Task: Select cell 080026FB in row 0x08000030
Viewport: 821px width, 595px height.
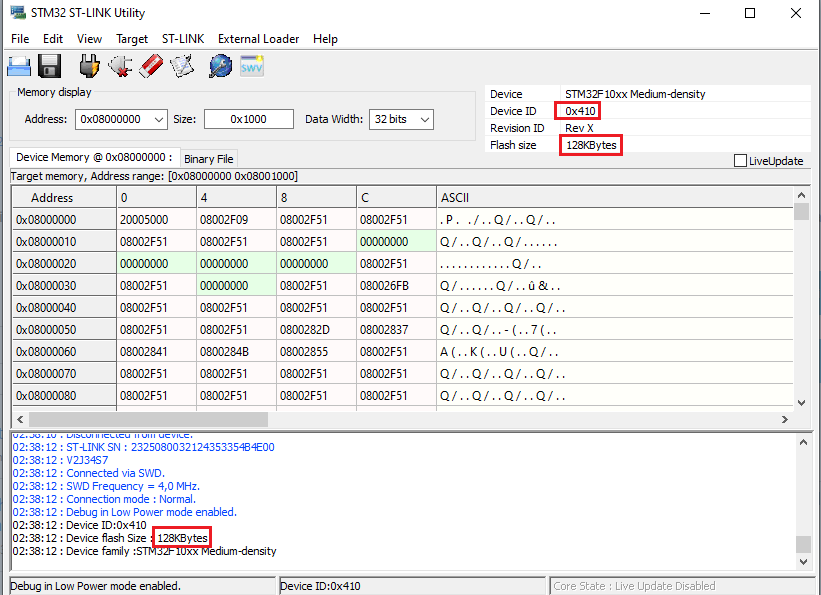Action: point(396,286)
